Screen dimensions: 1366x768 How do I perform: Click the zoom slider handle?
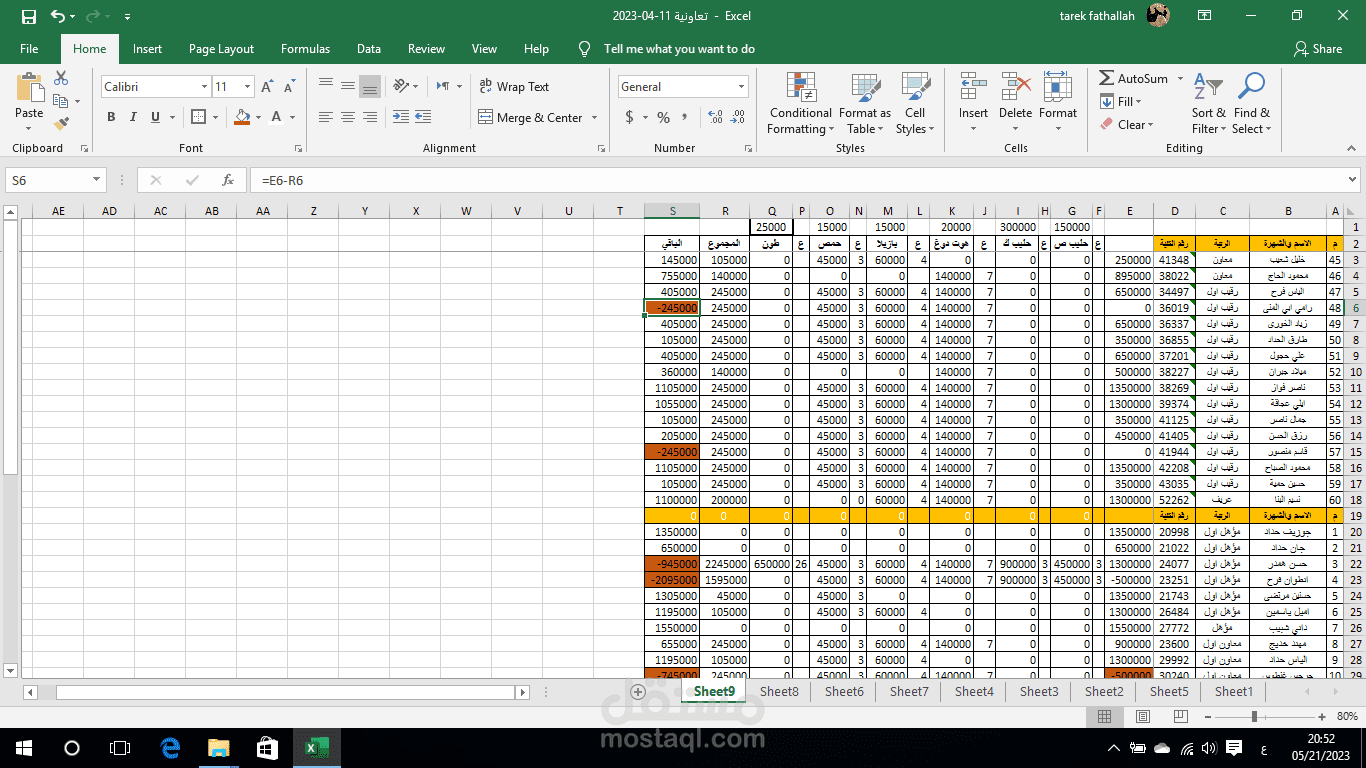click(1253, 717)
